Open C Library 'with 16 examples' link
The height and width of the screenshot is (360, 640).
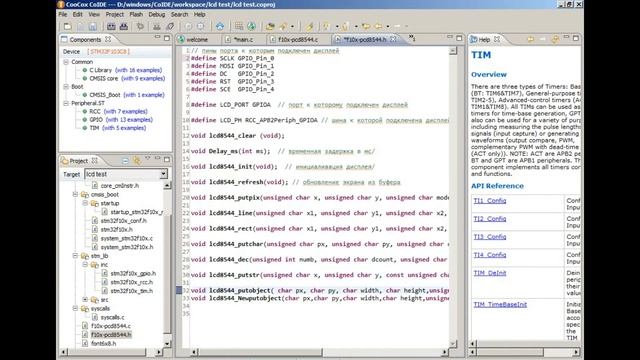coord(138,70)
